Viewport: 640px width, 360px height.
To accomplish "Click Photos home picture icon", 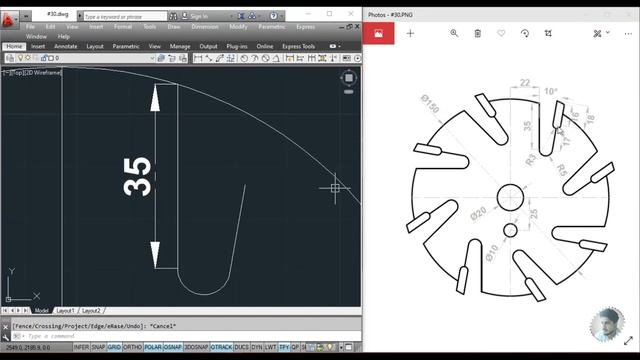I will point(378,33).
